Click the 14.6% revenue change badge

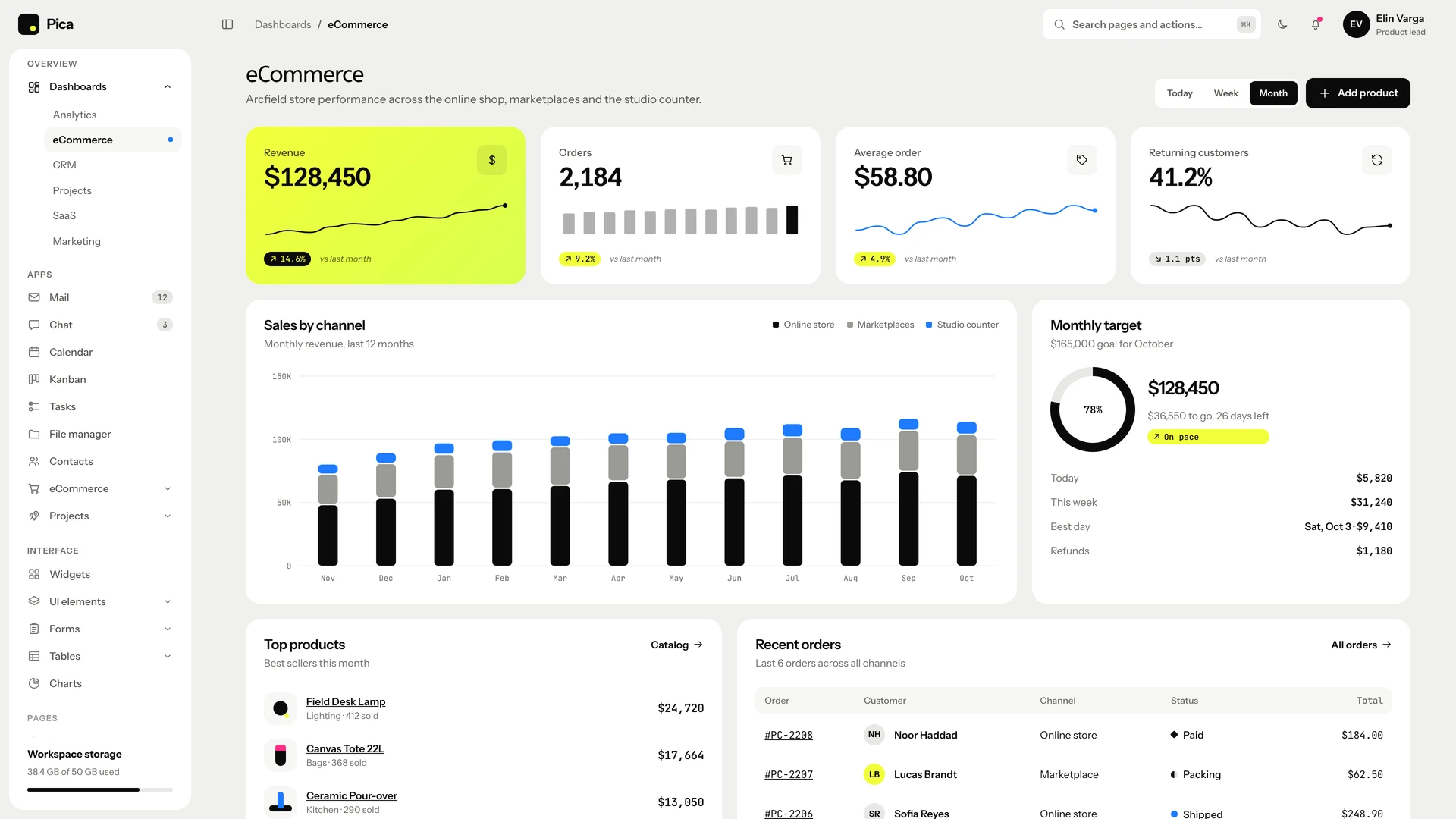tap(288, 259)
